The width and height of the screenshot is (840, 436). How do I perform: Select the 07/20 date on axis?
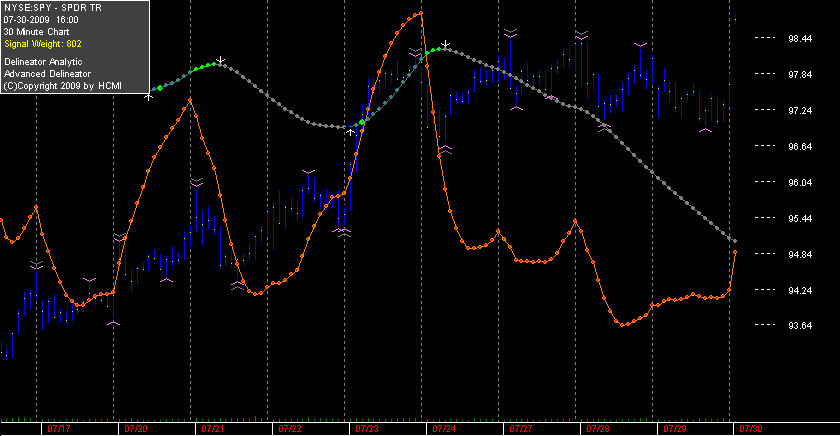(x=136, y=429)
